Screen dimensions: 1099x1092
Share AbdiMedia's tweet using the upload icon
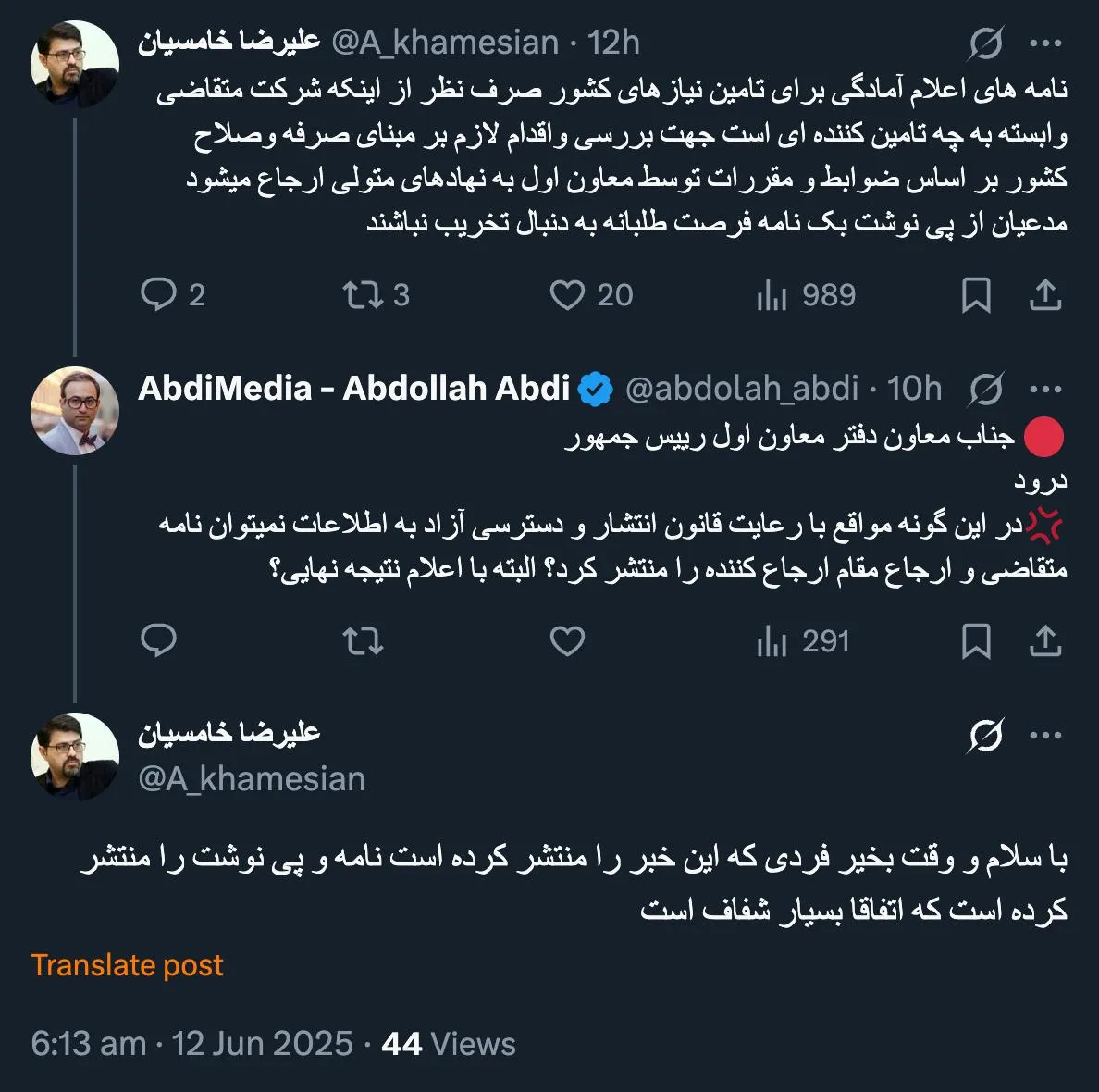point(1046,640)
